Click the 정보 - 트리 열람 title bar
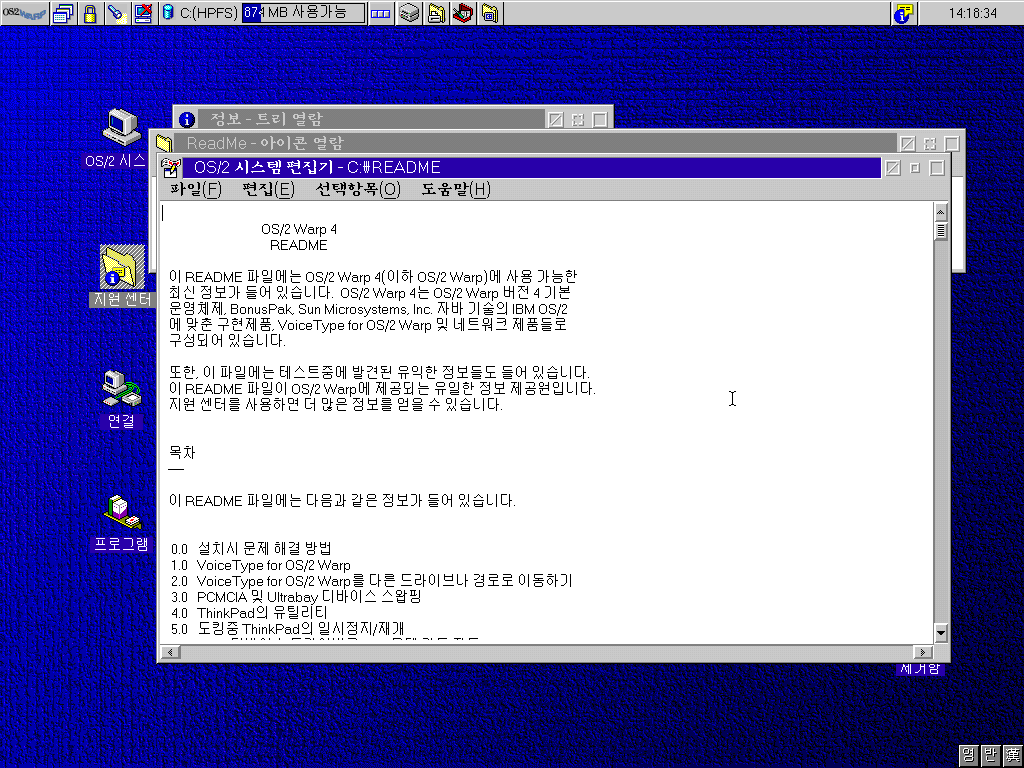Image resolution: width=1024 pixels, height=768 pixels. pos(370,120)
